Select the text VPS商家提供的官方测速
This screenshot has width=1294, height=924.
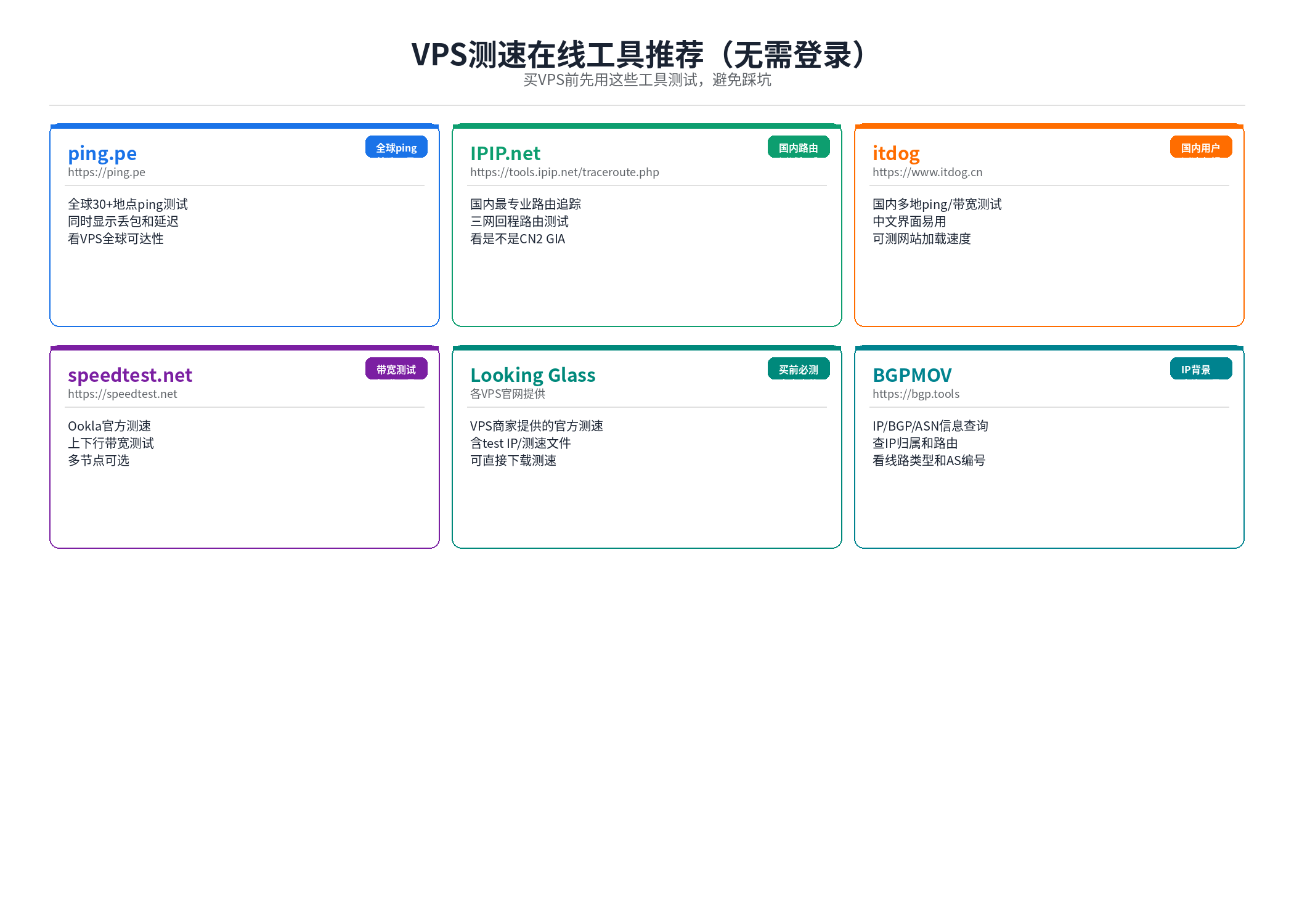(537, 426)
